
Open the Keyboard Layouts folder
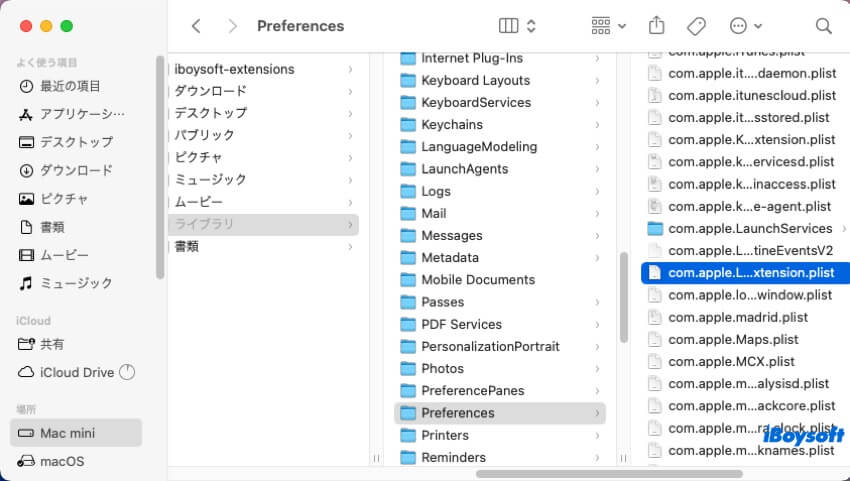point(500,80)
